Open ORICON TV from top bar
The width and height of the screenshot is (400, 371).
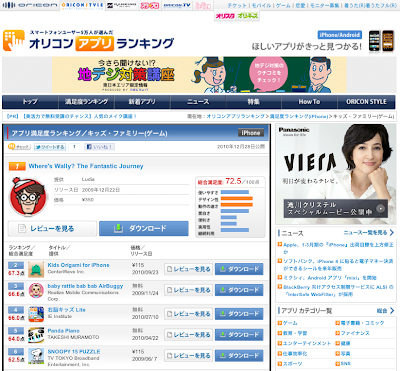pos(177,5)
